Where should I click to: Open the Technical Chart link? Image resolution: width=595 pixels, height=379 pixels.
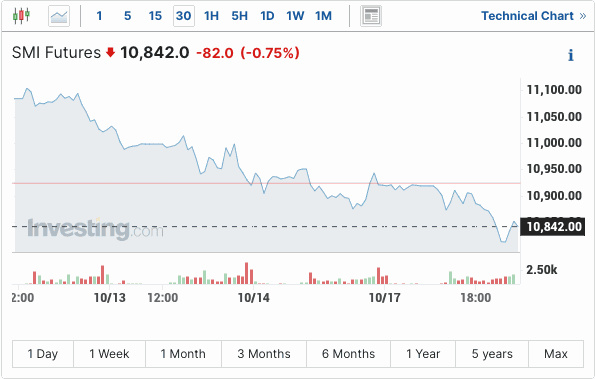pos(527,16)
